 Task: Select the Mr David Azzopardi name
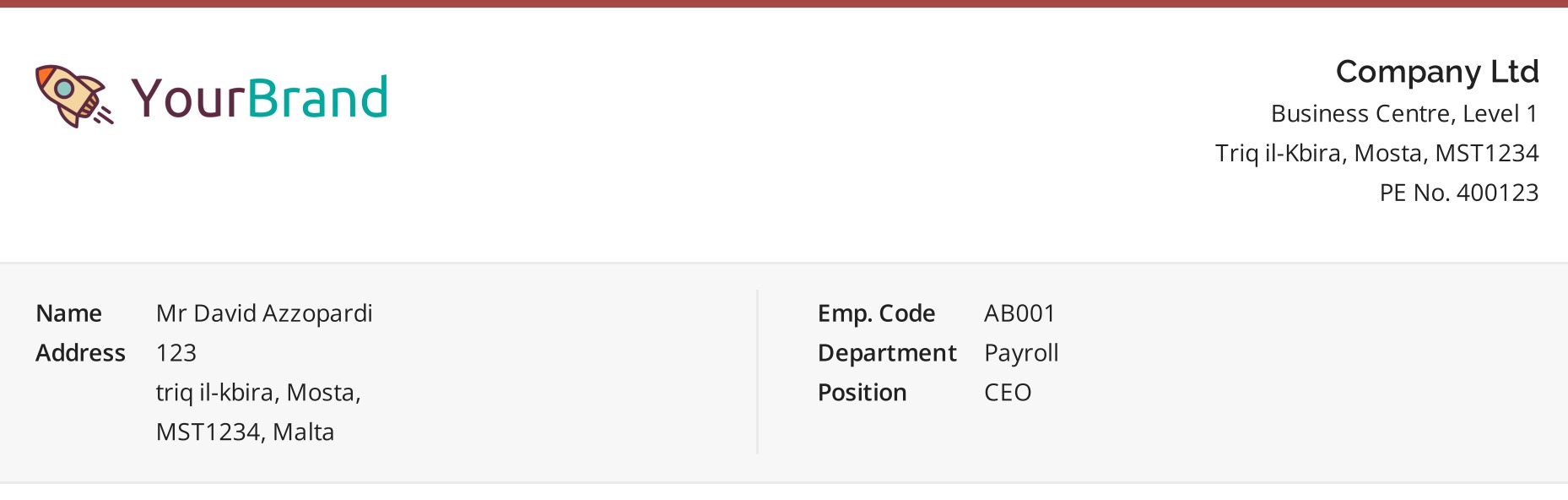264,313
